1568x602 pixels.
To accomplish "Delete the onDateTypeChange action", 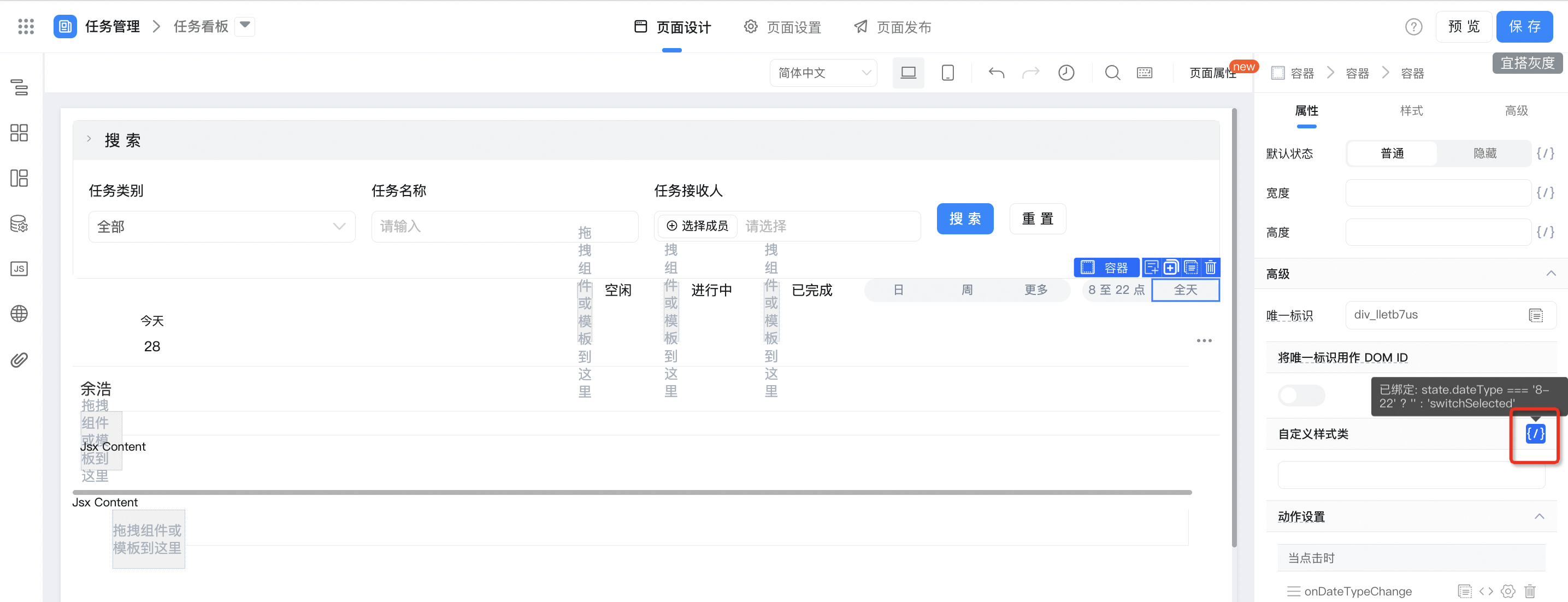I will click(x=1530, y=591).
